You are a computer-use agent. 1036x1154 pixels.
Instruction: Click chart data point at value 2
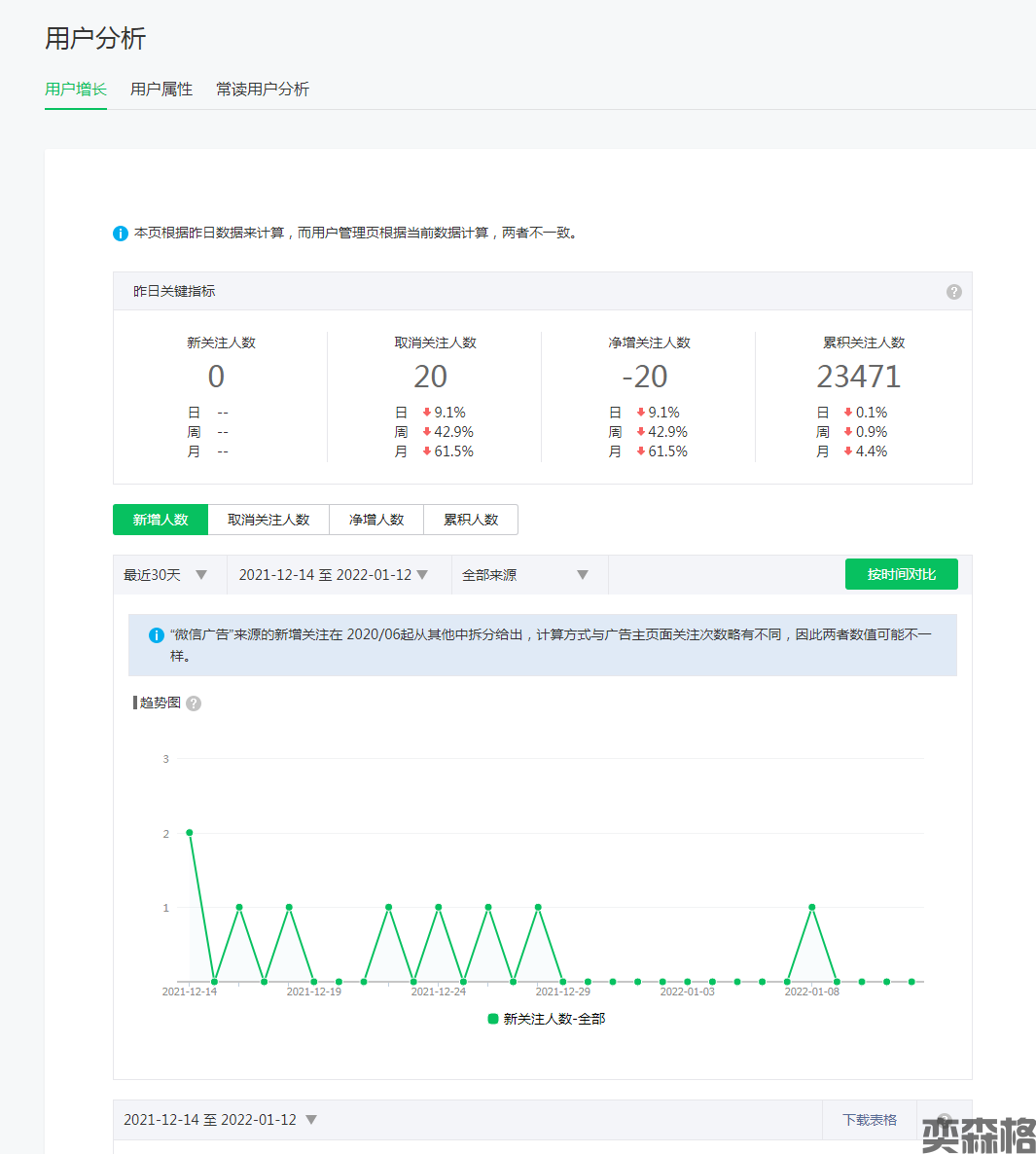pyautogui.click(x=190, y=833)
